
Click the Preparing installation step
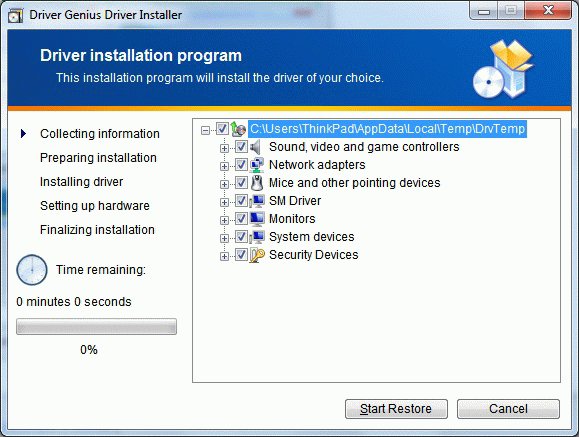pyautogui.click(x=98, y=158)
